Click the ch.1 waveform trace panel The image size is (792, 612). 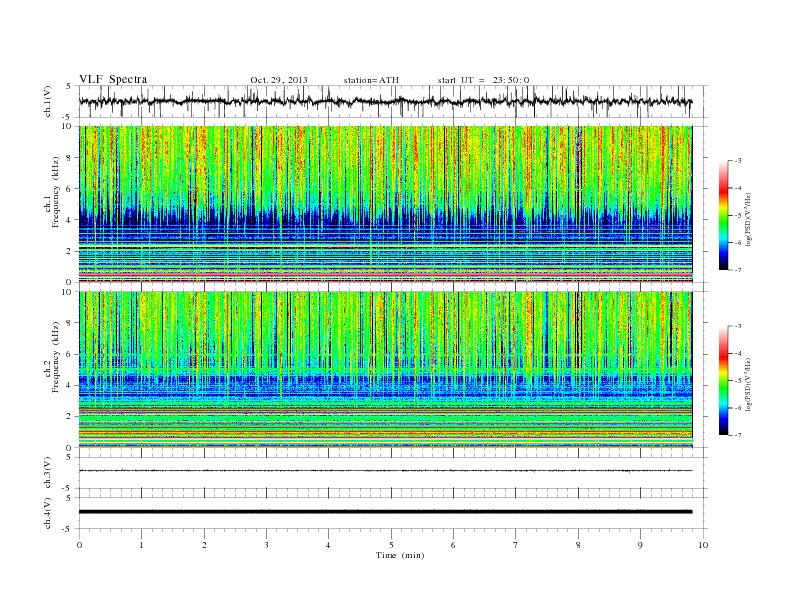(x=393, y=101)
